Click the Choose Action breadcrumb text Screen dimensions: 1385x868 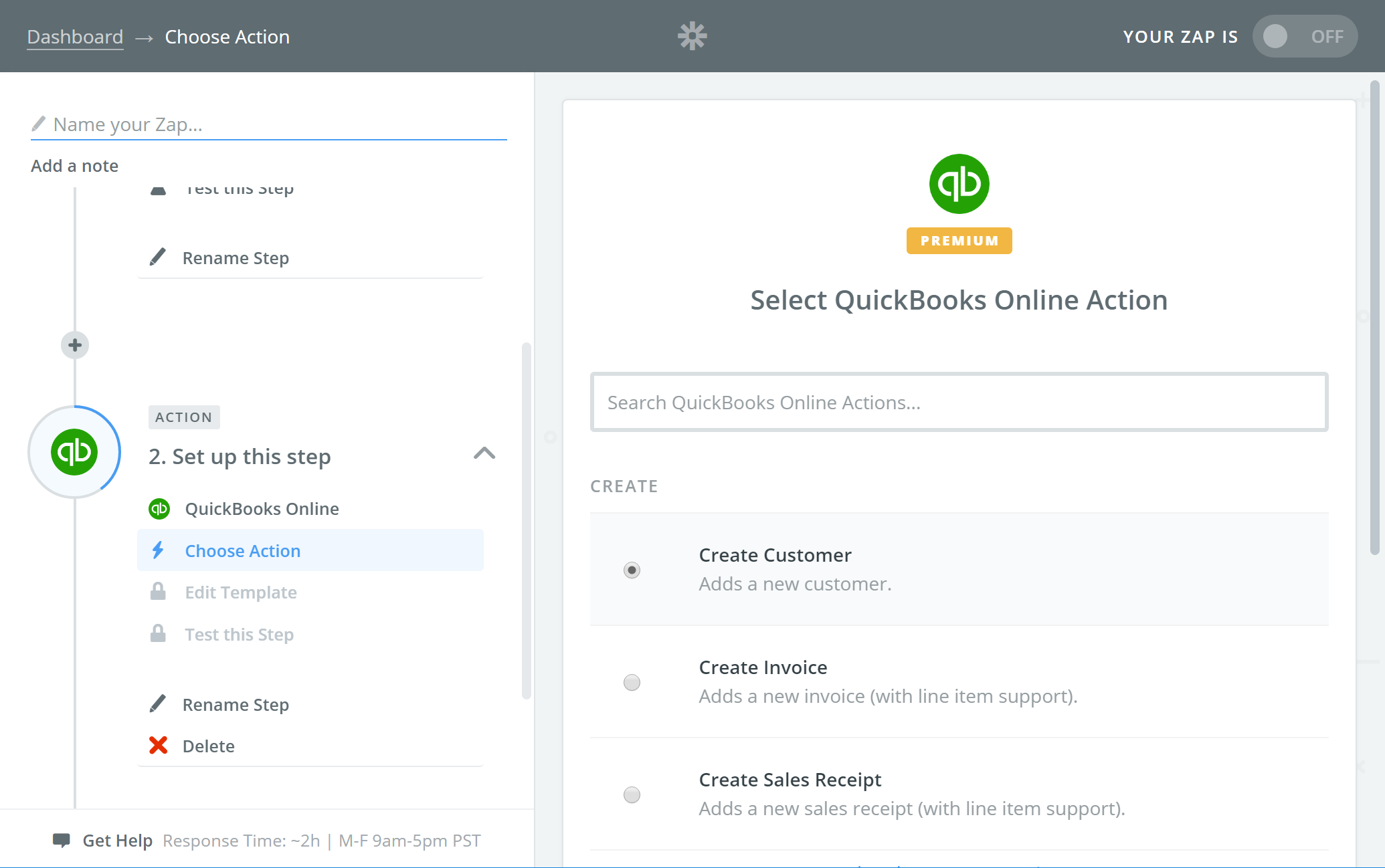227,37
